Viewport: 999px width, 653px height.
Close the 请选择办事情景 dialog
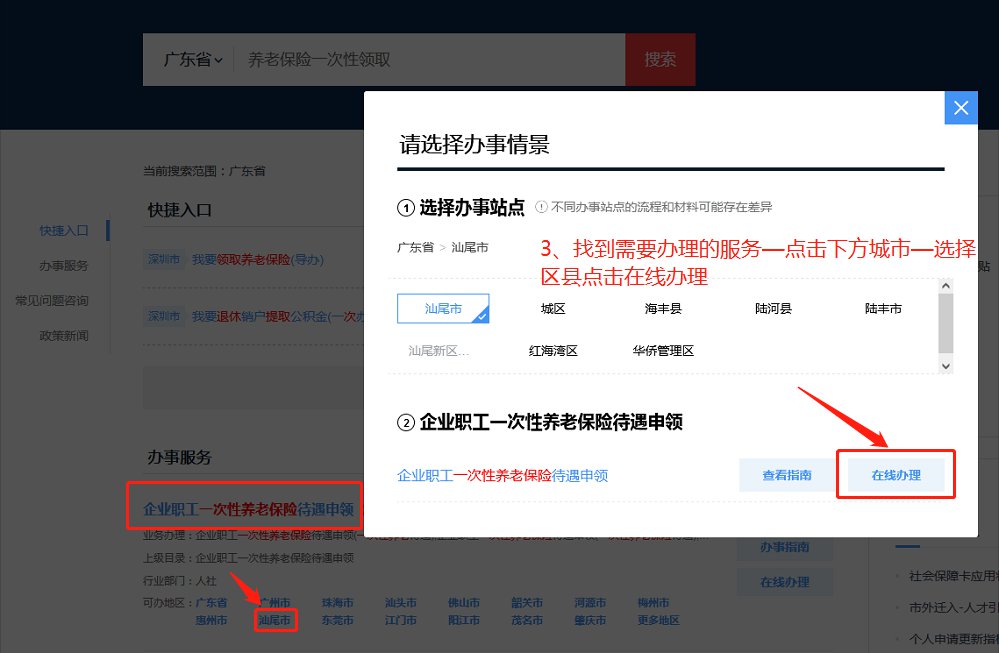tap(960, 108)
